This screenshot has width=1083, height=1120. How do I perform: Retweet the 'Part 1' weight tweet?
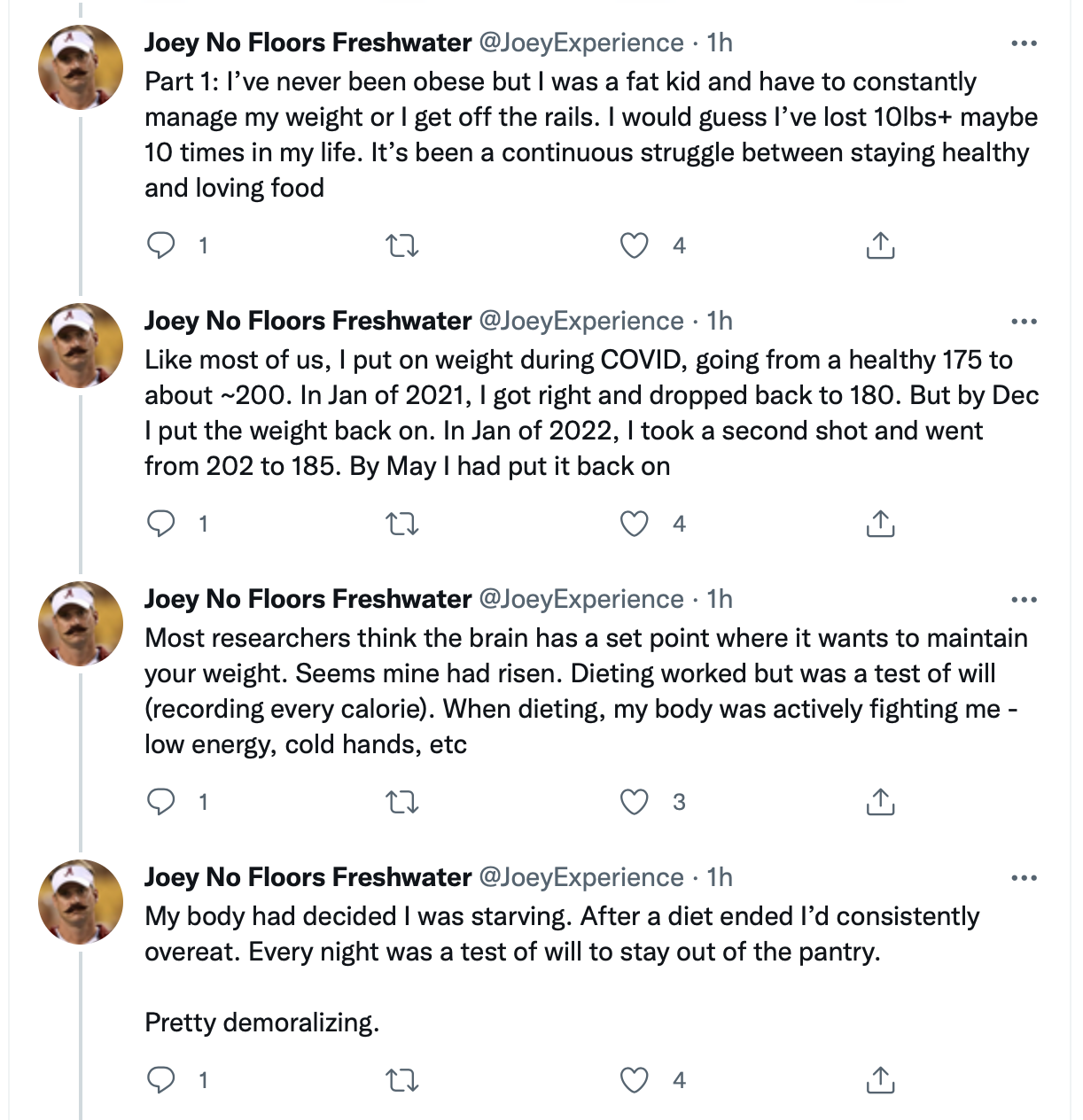coord(402,245)
